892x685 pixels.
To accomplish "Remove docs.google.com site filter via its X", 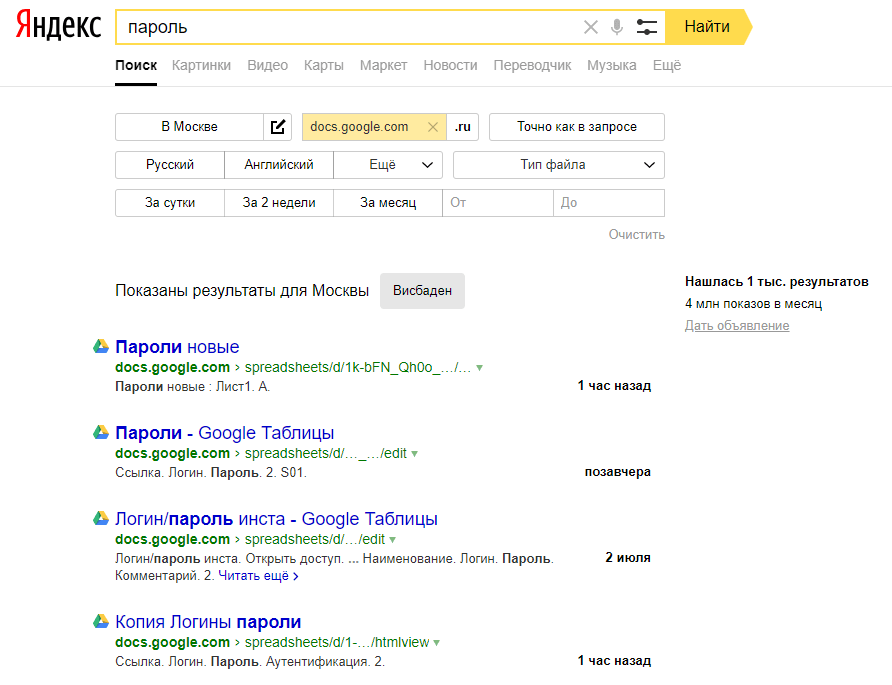I will (x=432, y=127).
